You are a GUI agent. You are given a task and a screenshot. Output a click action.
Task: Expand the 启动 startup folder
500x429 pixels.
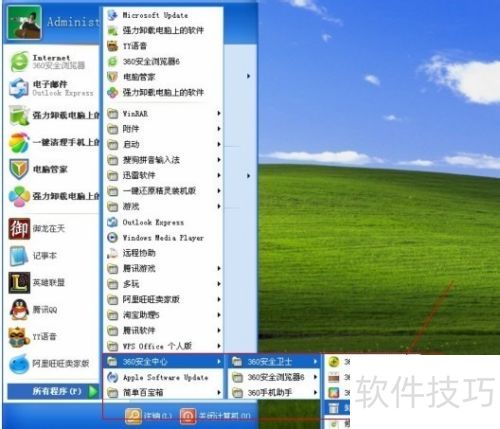163,144
